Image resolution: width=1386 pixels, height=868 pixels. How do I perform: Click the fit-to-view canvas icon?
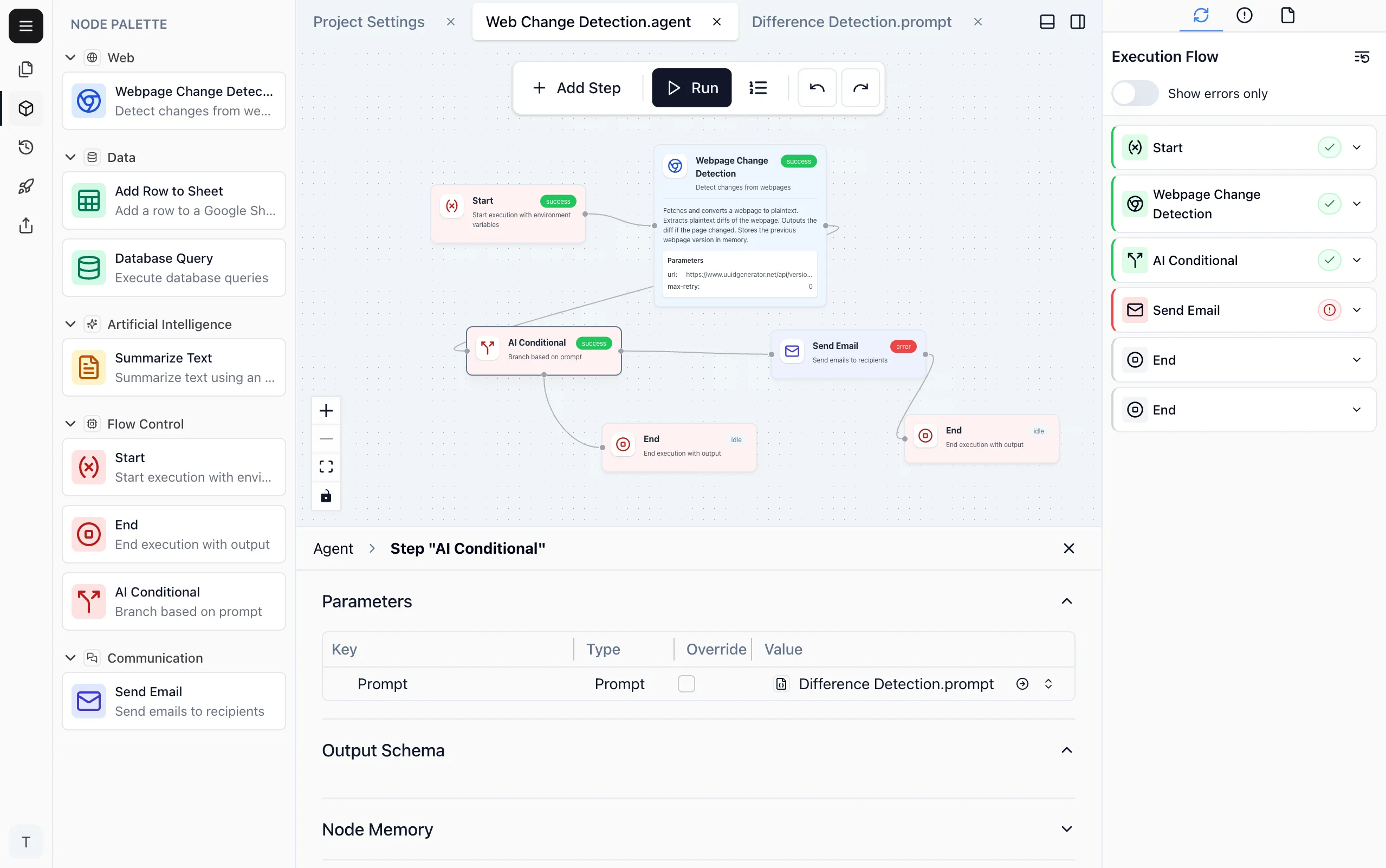coord(326,467)
